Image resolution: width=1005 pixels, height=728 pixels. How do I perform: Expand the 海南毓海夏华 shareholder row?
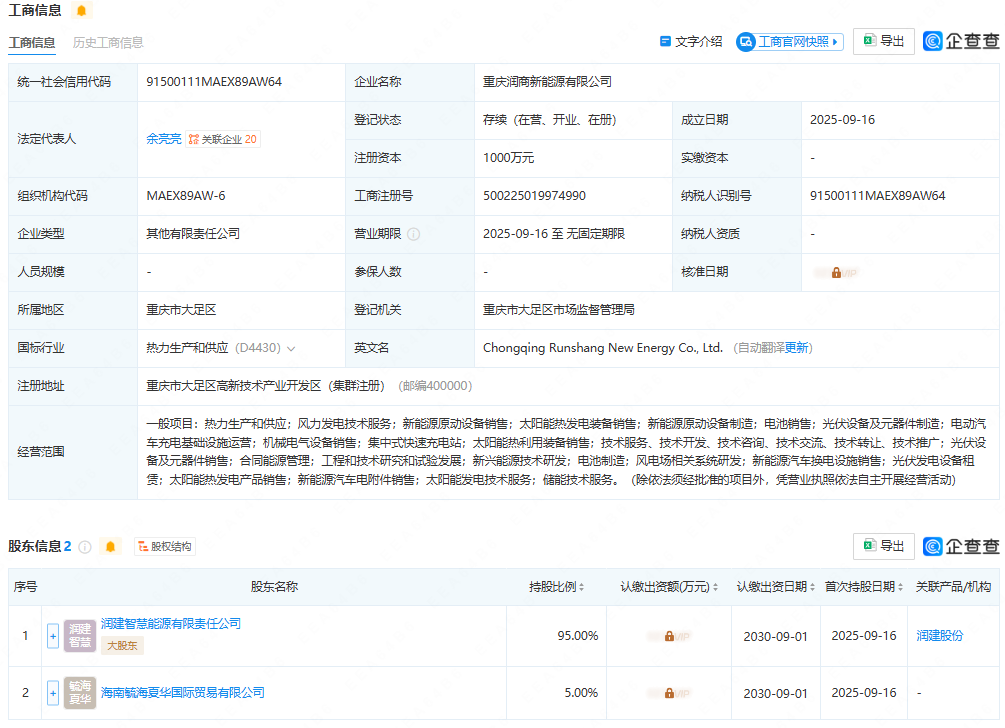tap(53, 693)
